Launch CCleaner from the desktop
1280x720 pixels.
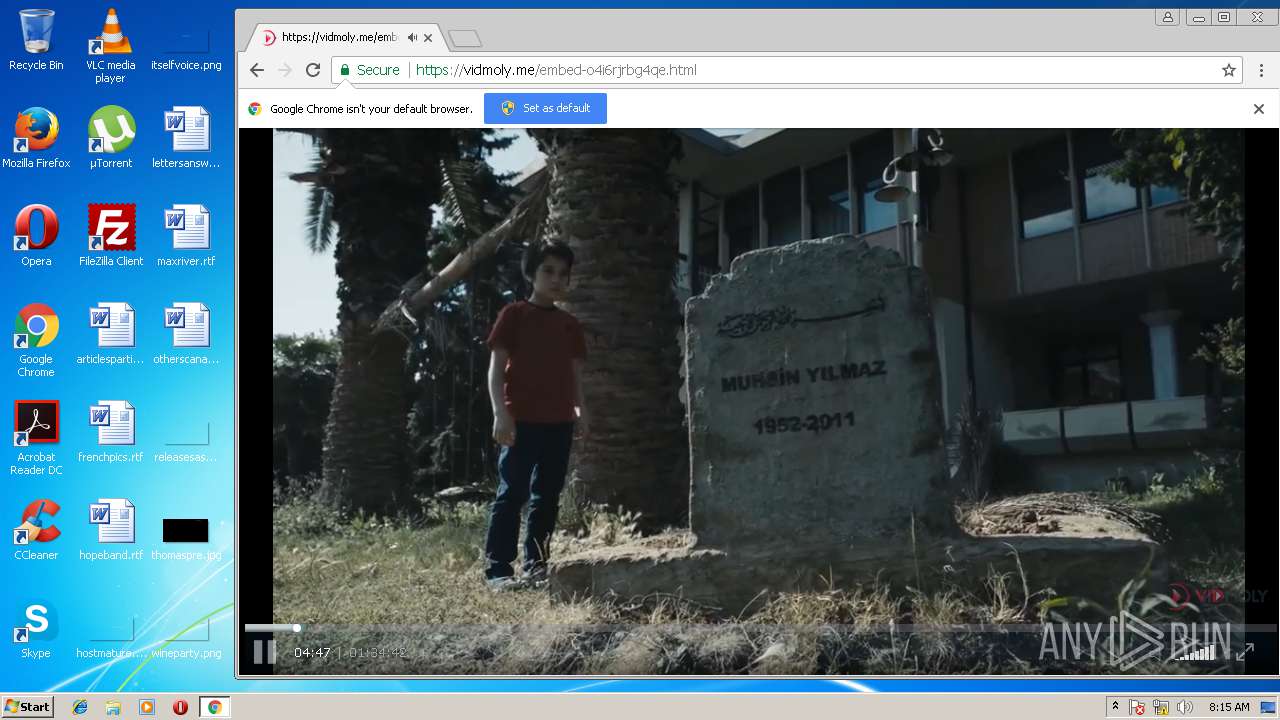pyautogui.click(x=36, y=530)
